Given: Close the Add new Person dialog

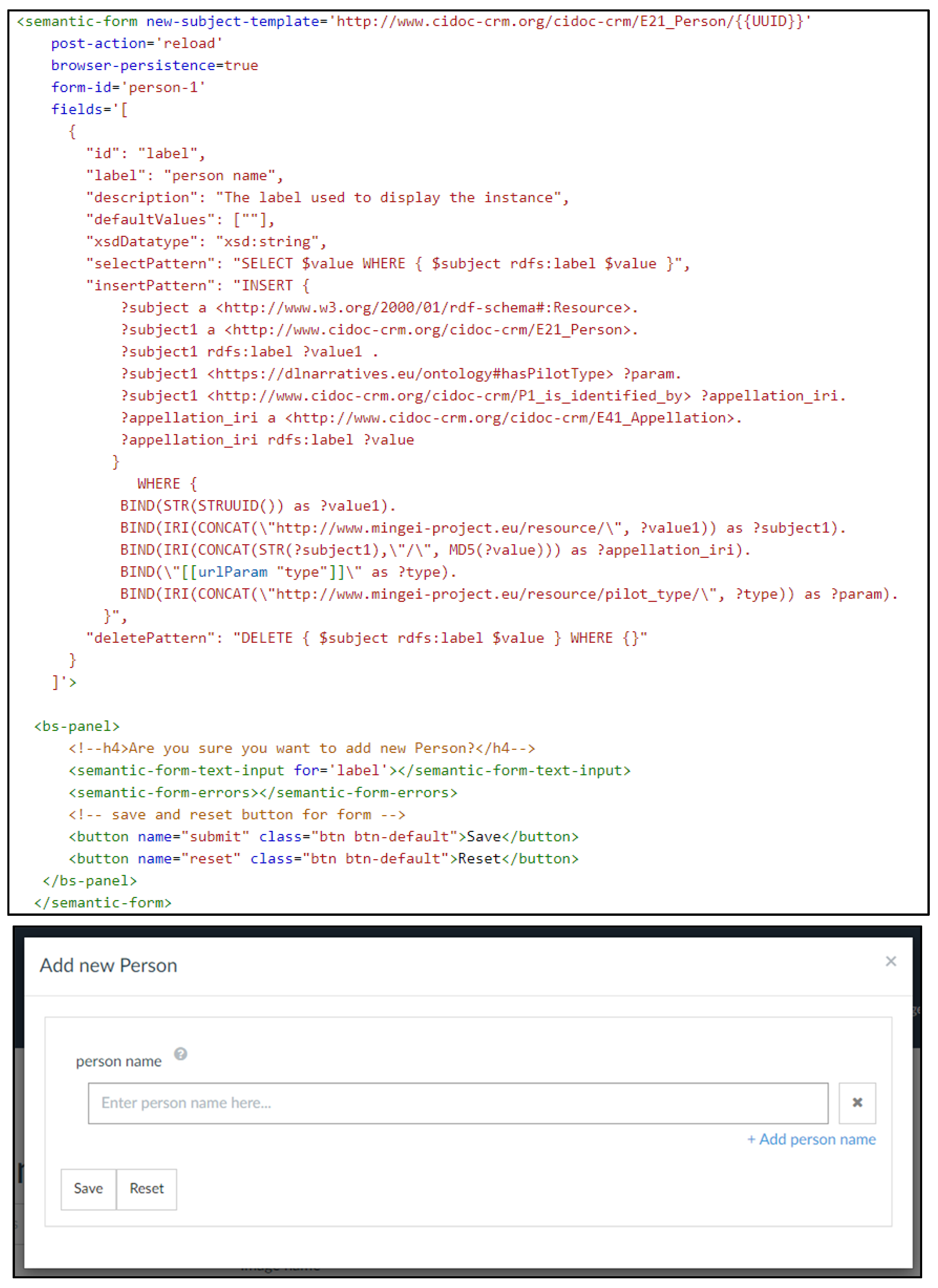Looking at the screenshot, I should click(890, 962).
